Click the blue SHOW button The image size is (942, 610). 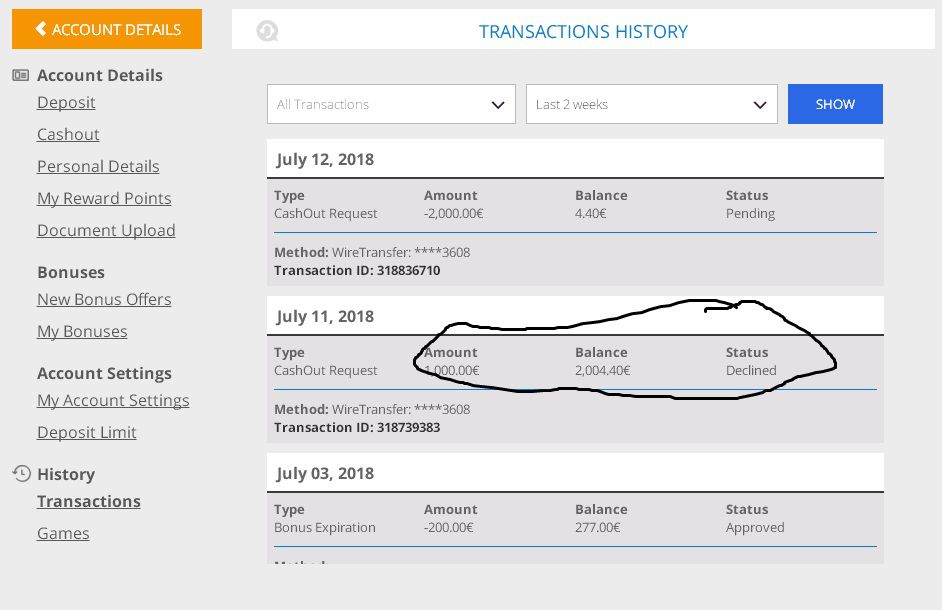[x=835, y=104]
